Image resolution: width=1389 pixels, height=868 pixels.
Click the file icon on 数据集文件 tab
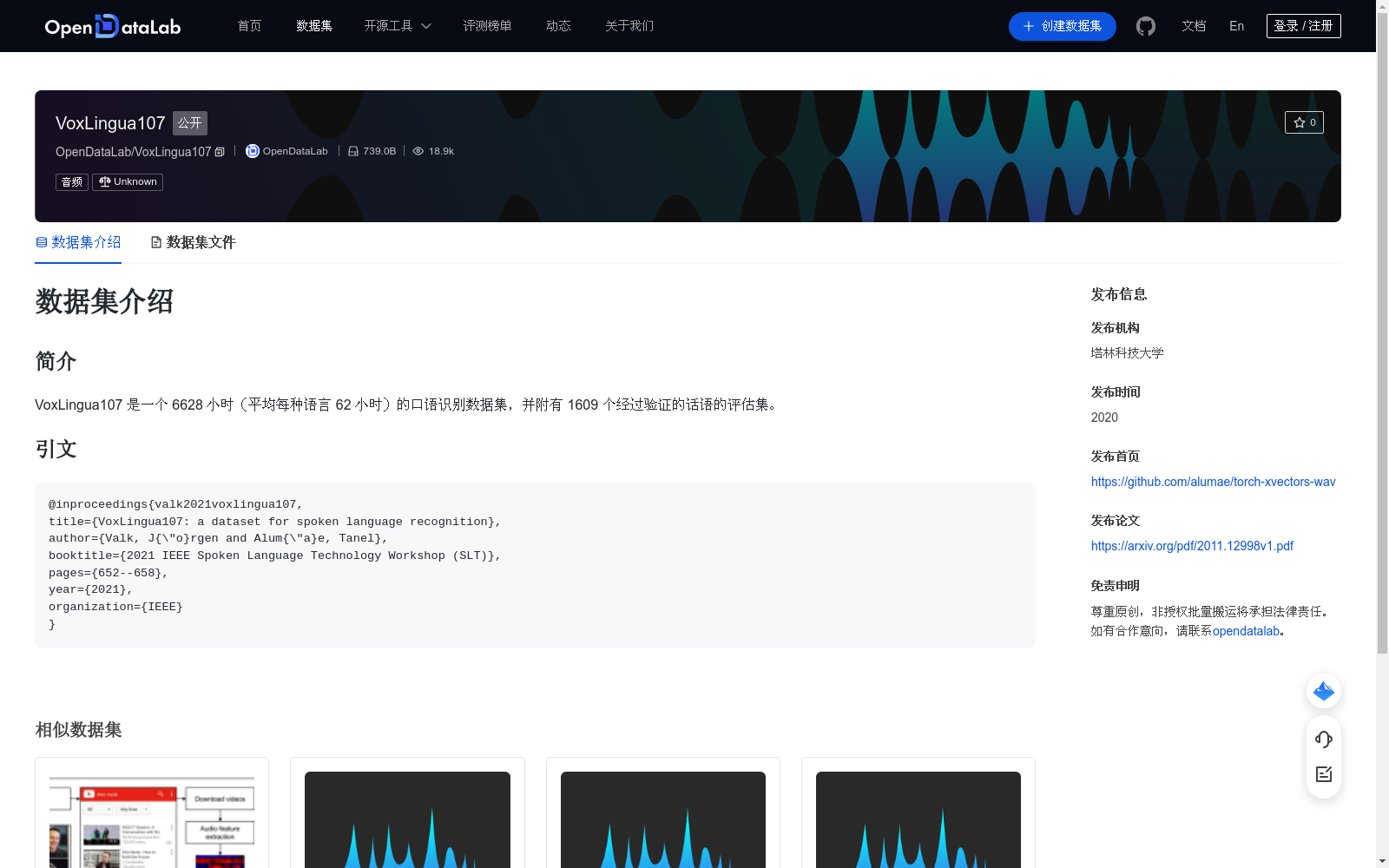[156, 242]
